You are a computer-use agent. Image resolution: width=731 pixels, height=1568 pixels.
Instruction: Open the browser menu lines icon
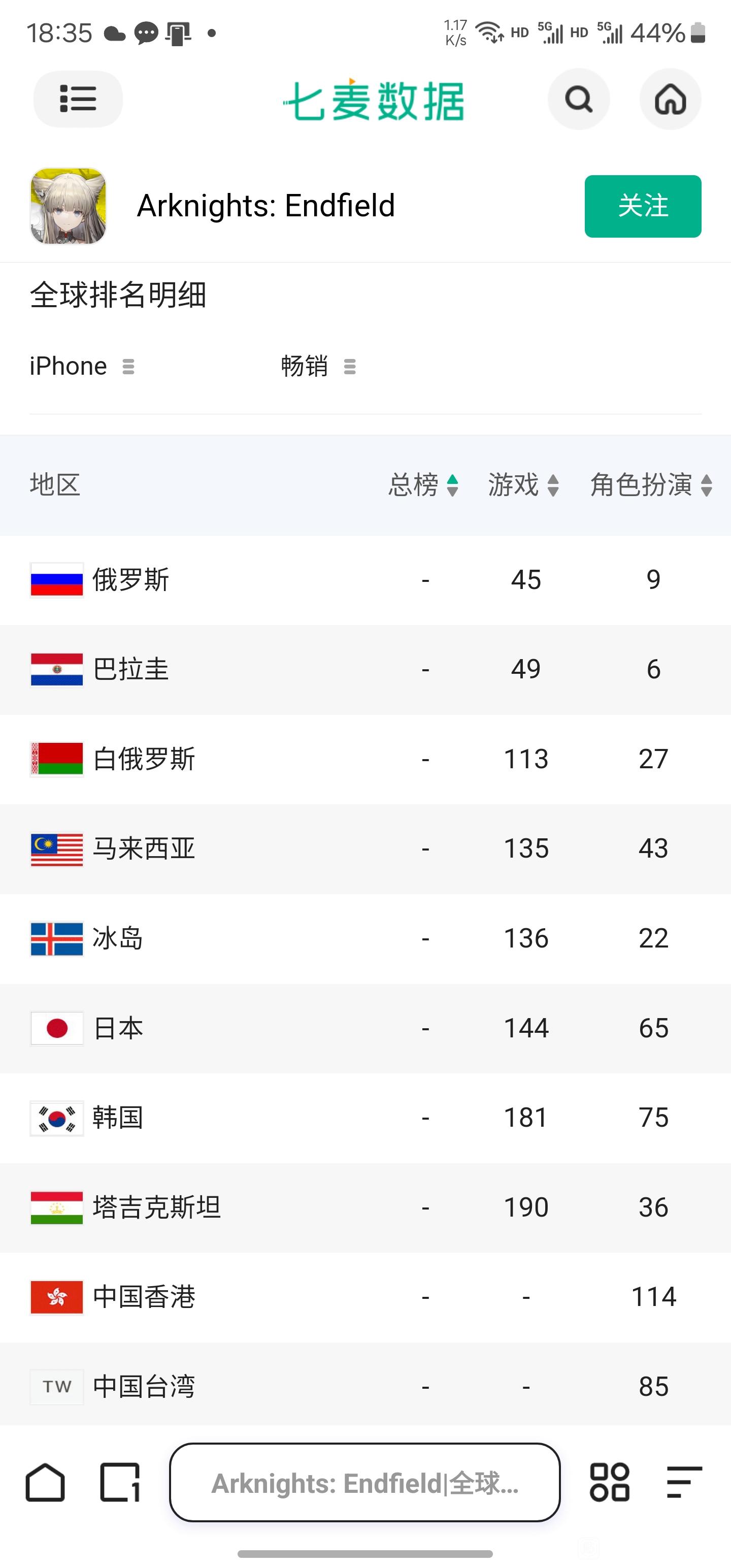[x=684, y=1482]
